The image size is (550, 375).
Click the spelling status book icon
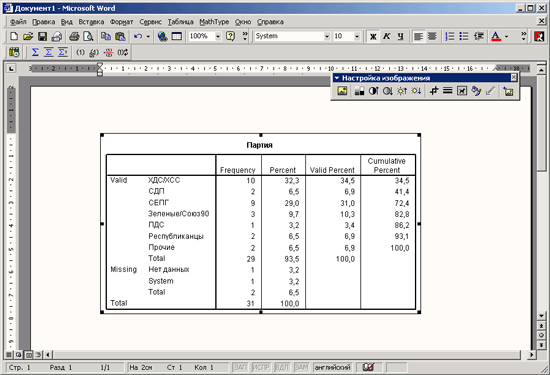tap(368, 367)
